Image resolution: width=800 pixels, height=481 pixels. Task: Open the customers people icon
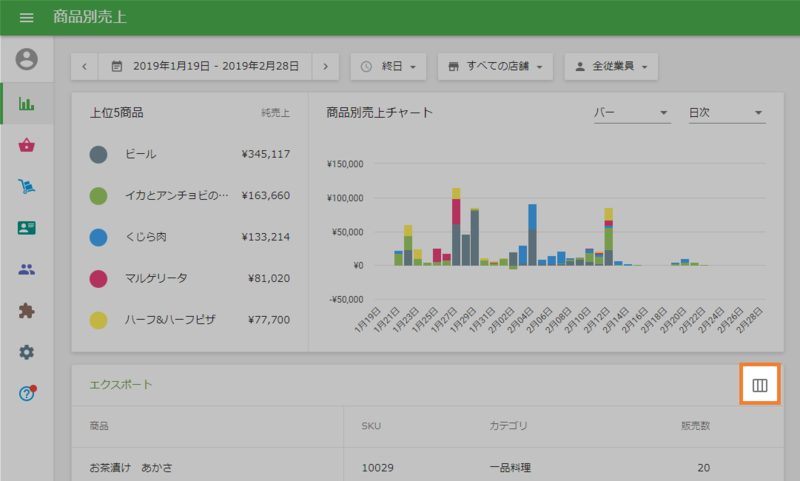click(27, 269)
